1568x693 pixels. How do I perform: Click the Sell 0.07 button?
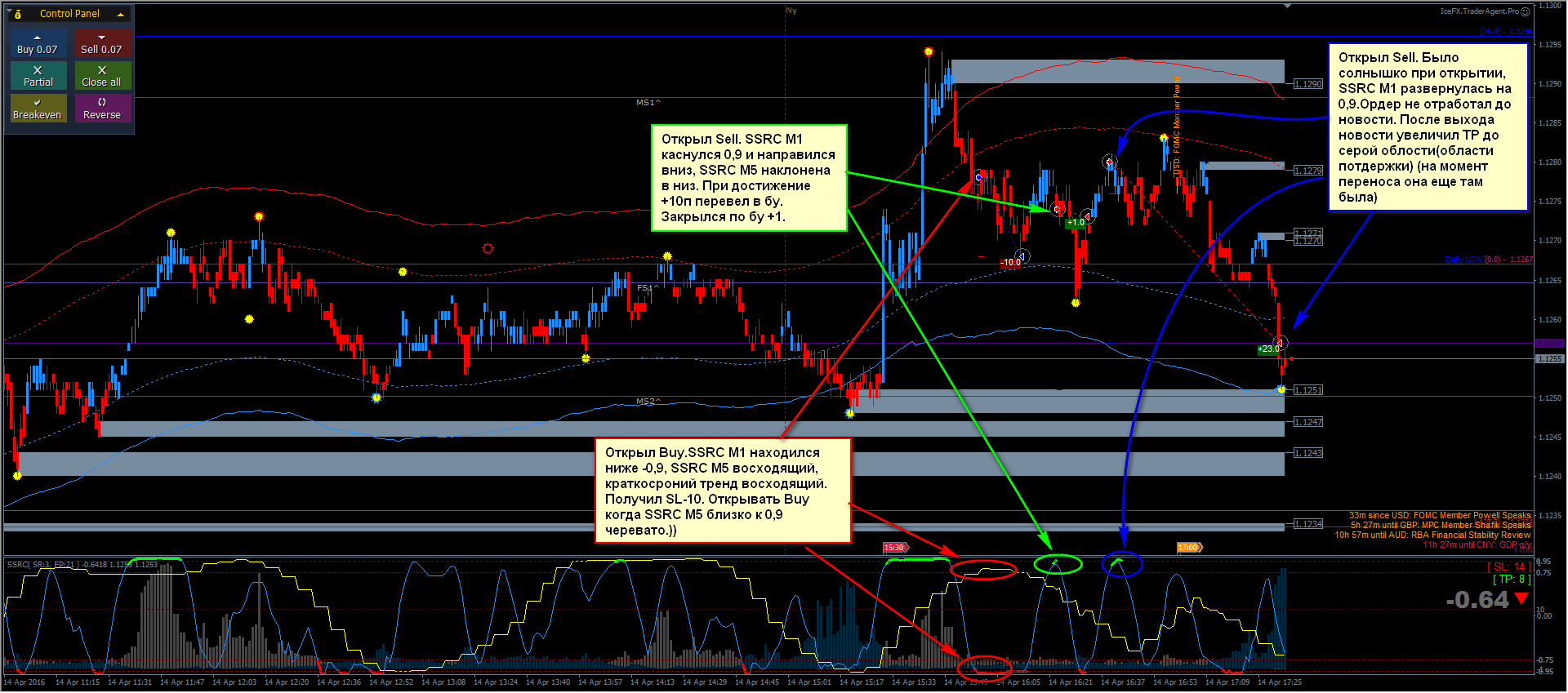102,43
